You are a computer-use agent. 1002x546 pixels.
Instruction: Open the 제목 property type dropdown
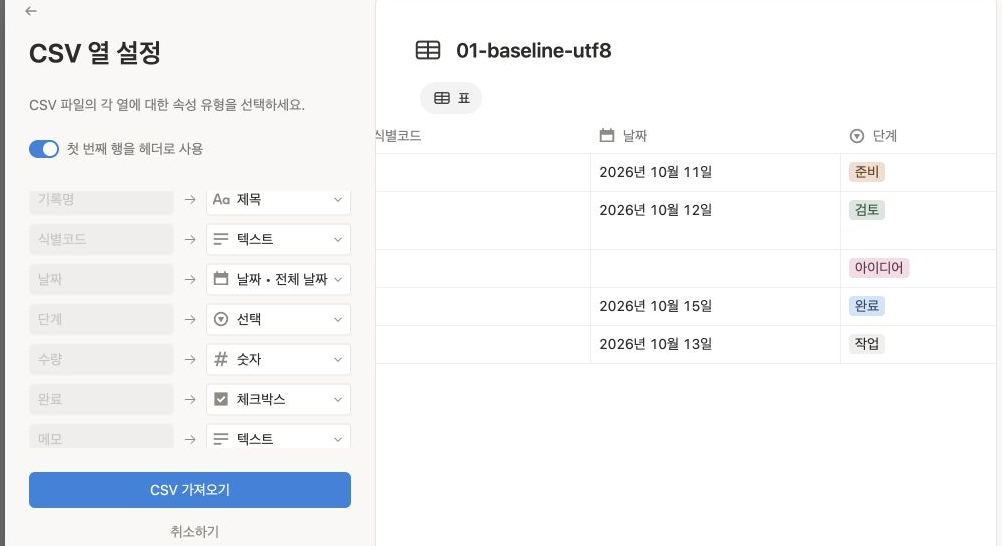tap(278, 202)
